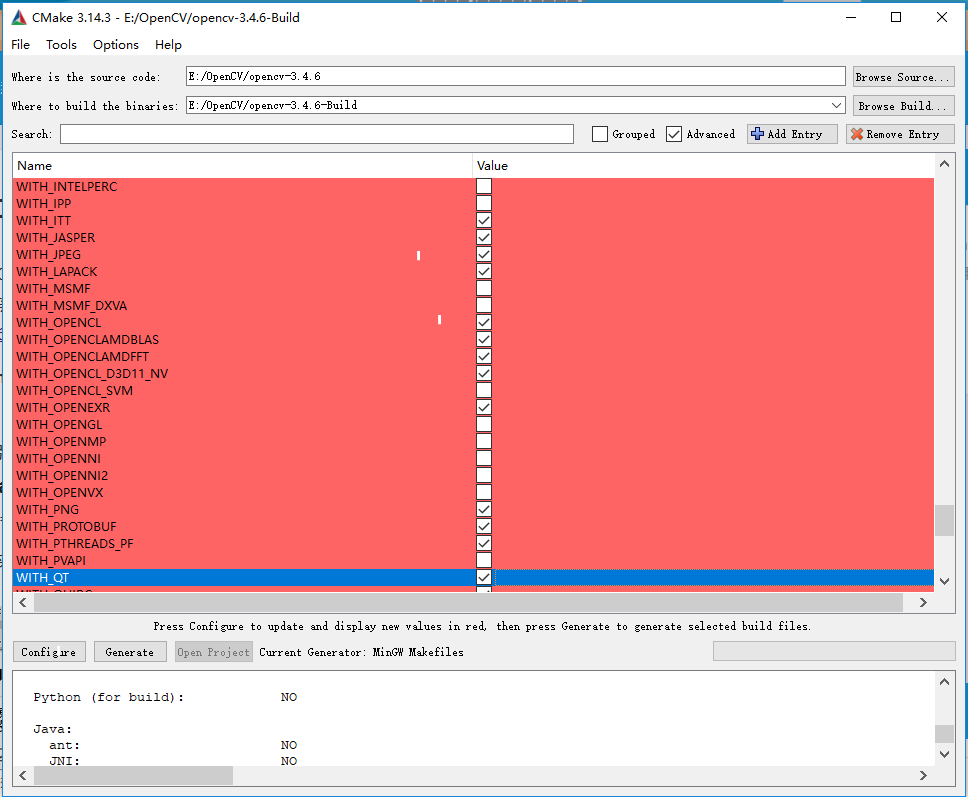Open the Options menu
968x797 pixels.
[x=115, y=44]
